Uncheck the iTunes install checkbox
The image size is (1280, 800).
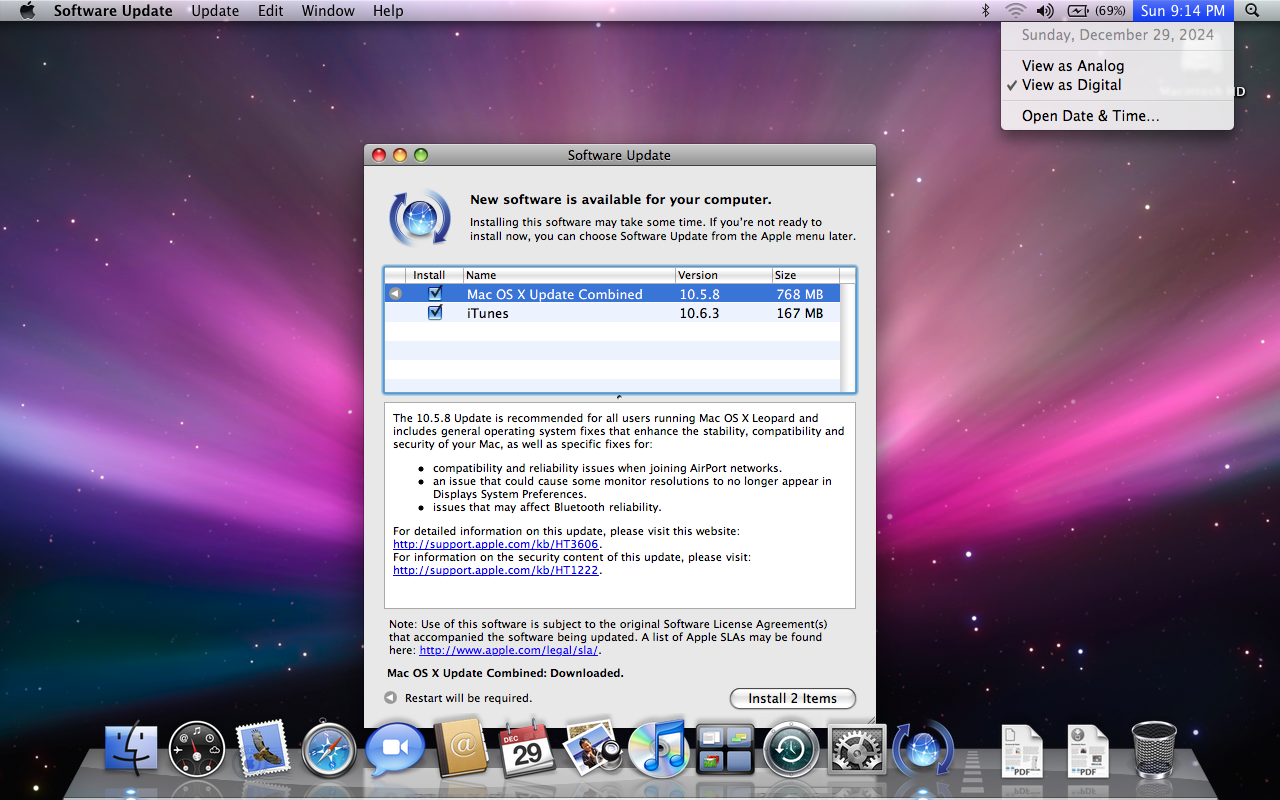click(x=435, y=312)
